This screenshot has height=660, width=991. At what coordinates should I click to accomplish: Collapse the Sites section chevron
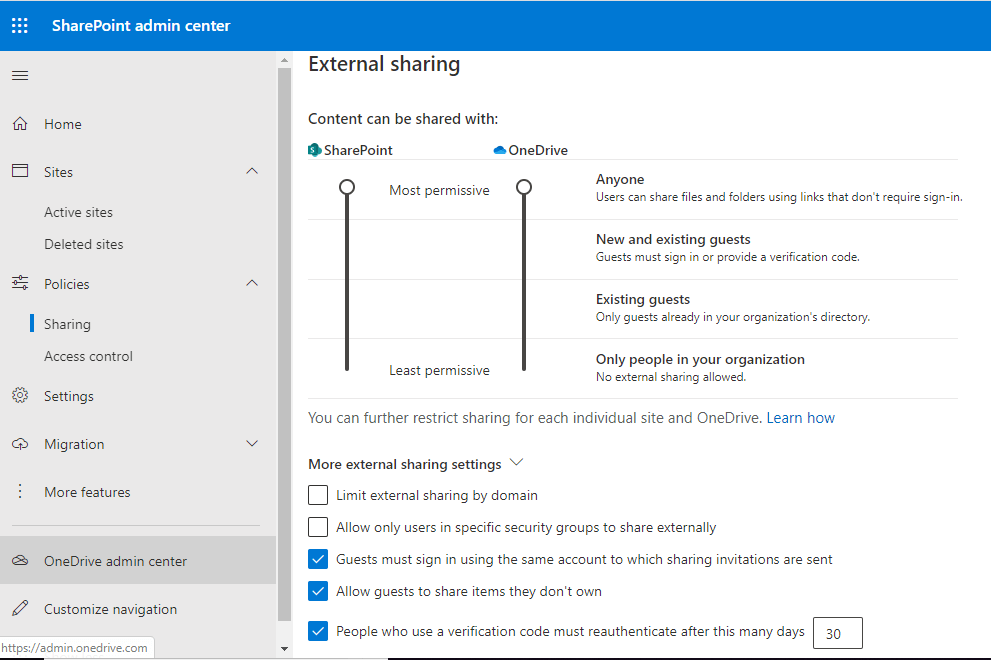click(252, 171)
